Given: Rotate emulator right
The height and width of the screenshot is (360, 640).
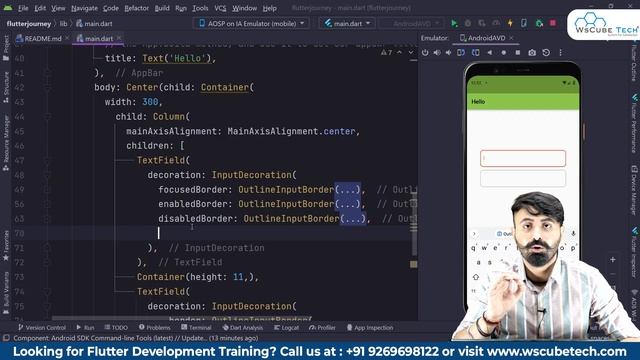Looking at the screenshot, I should [x=476, y=53].
